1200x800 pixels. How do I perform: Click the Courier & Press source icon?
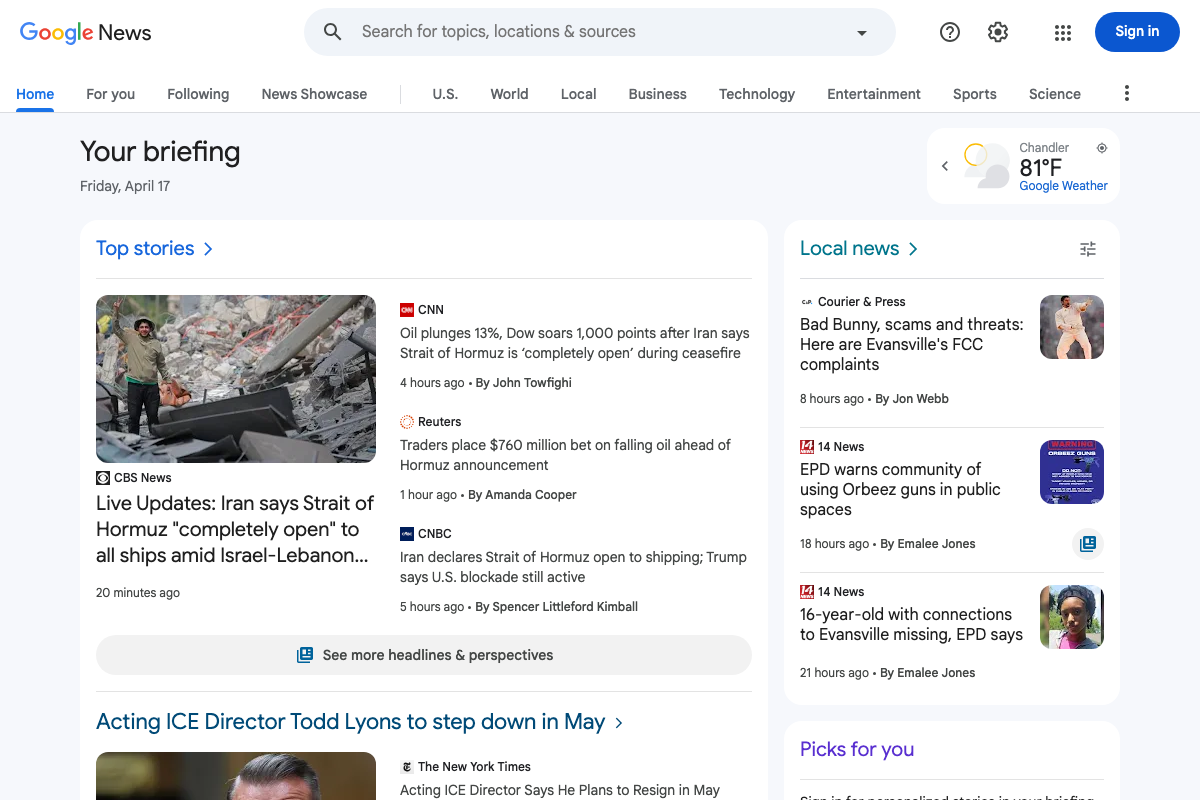(x=807, y=302)
